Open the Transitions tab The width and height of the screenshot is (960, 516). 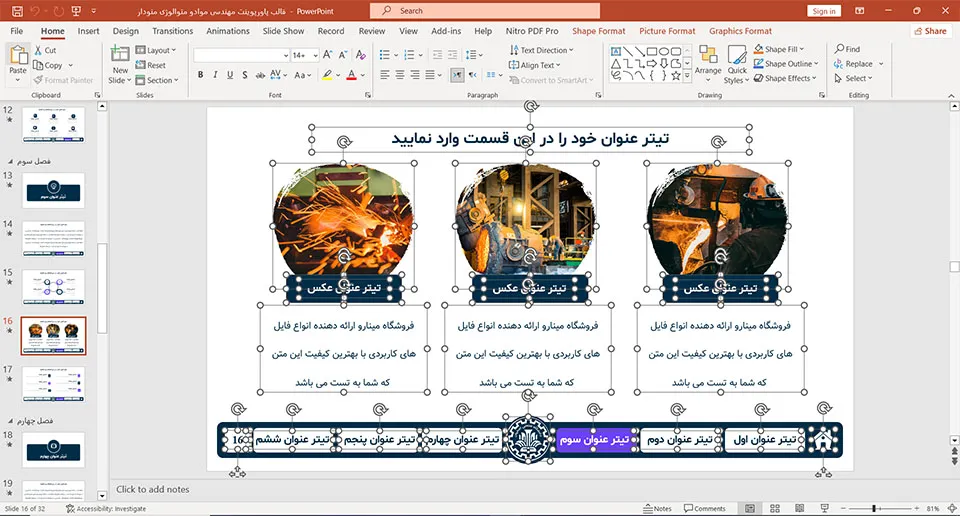(x=173, y=31)
